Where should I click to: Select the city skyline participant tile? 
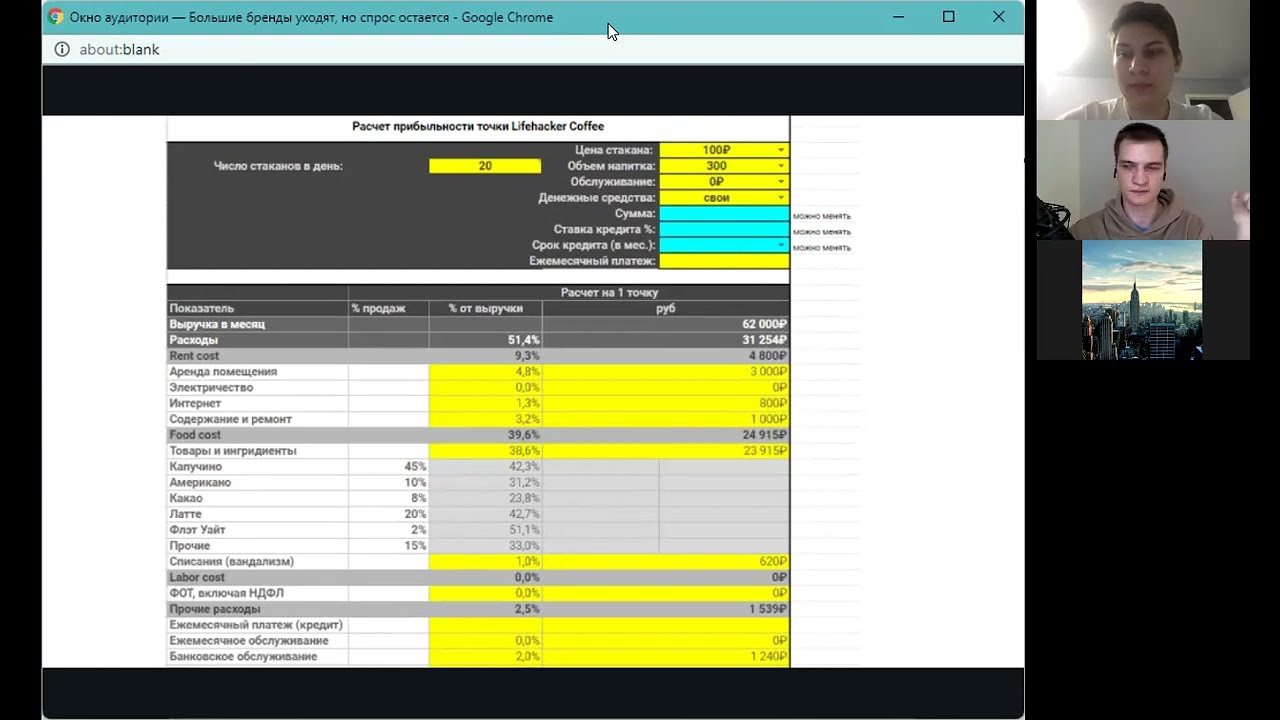click(x=1142, y=300)
